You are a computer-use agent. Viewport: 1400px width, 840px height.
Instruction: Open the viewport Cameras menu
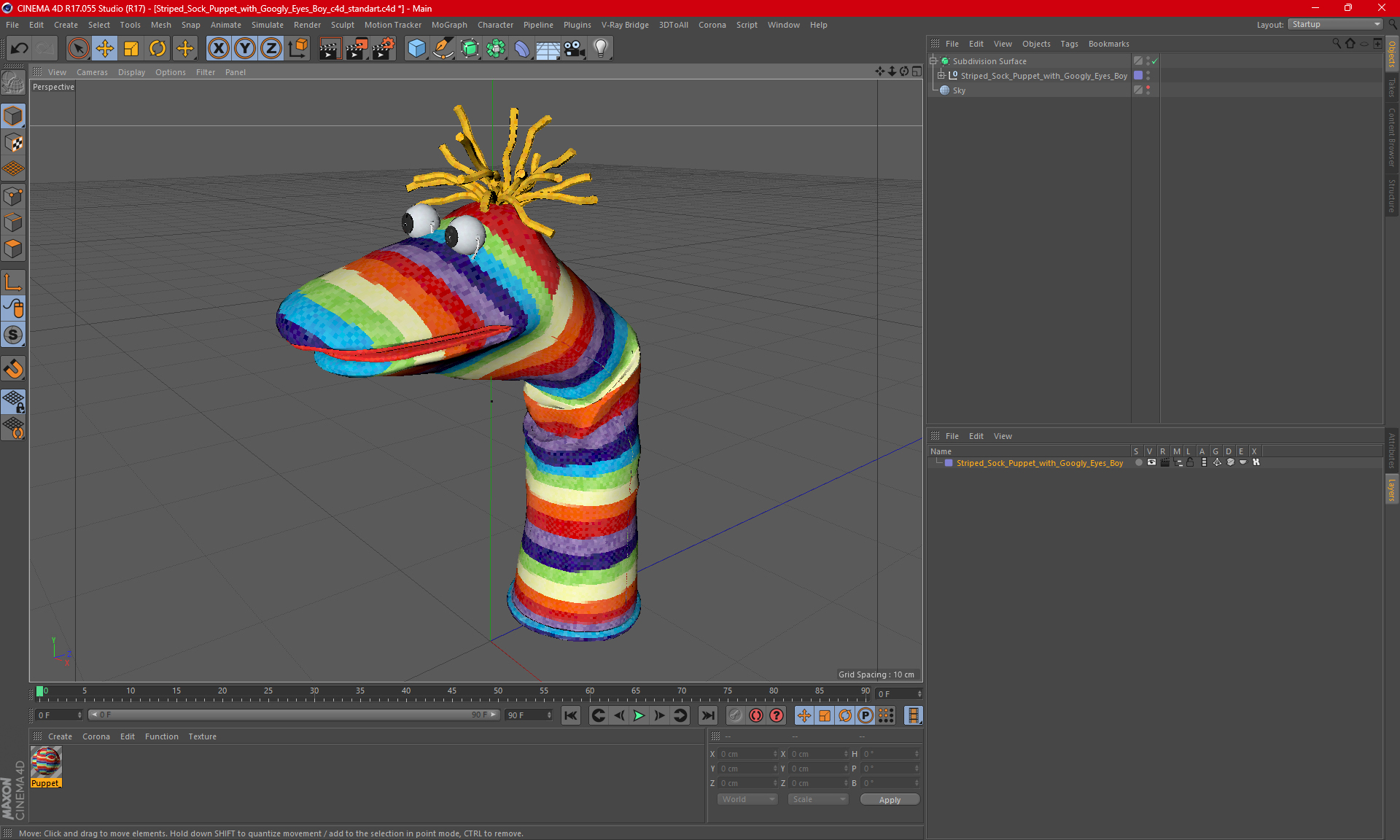(91, 72)
